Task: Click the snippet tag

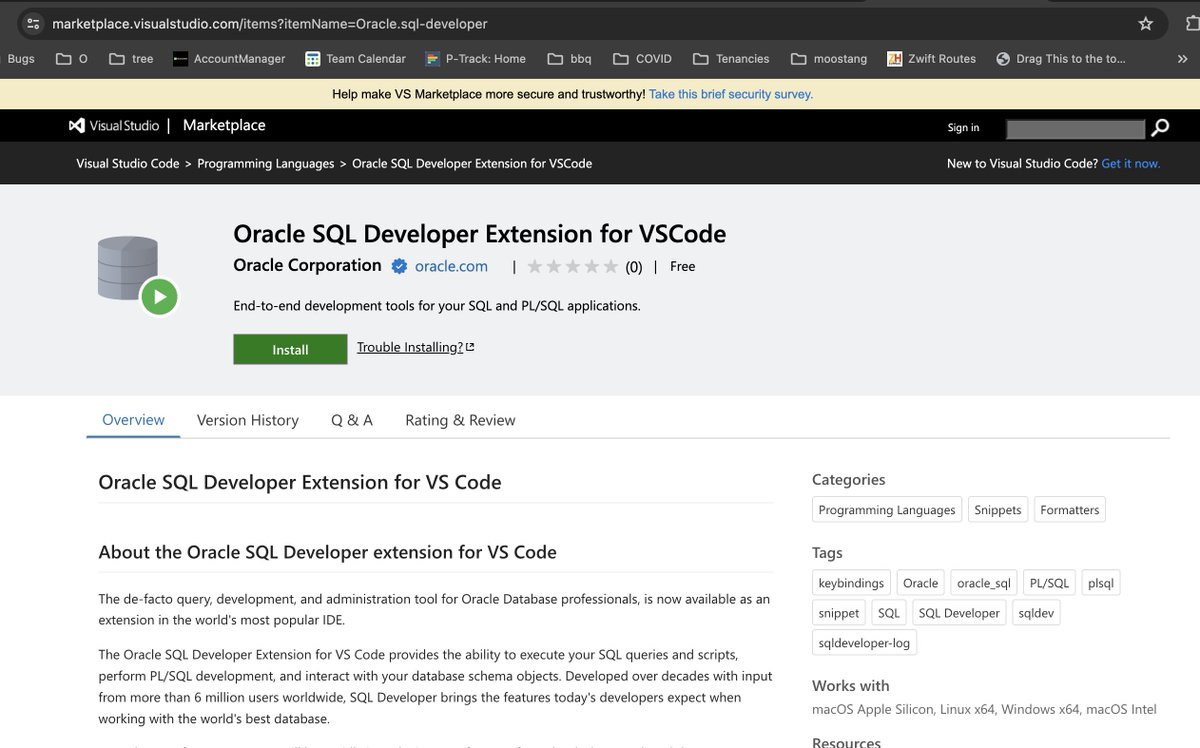Action: point(839,613)
